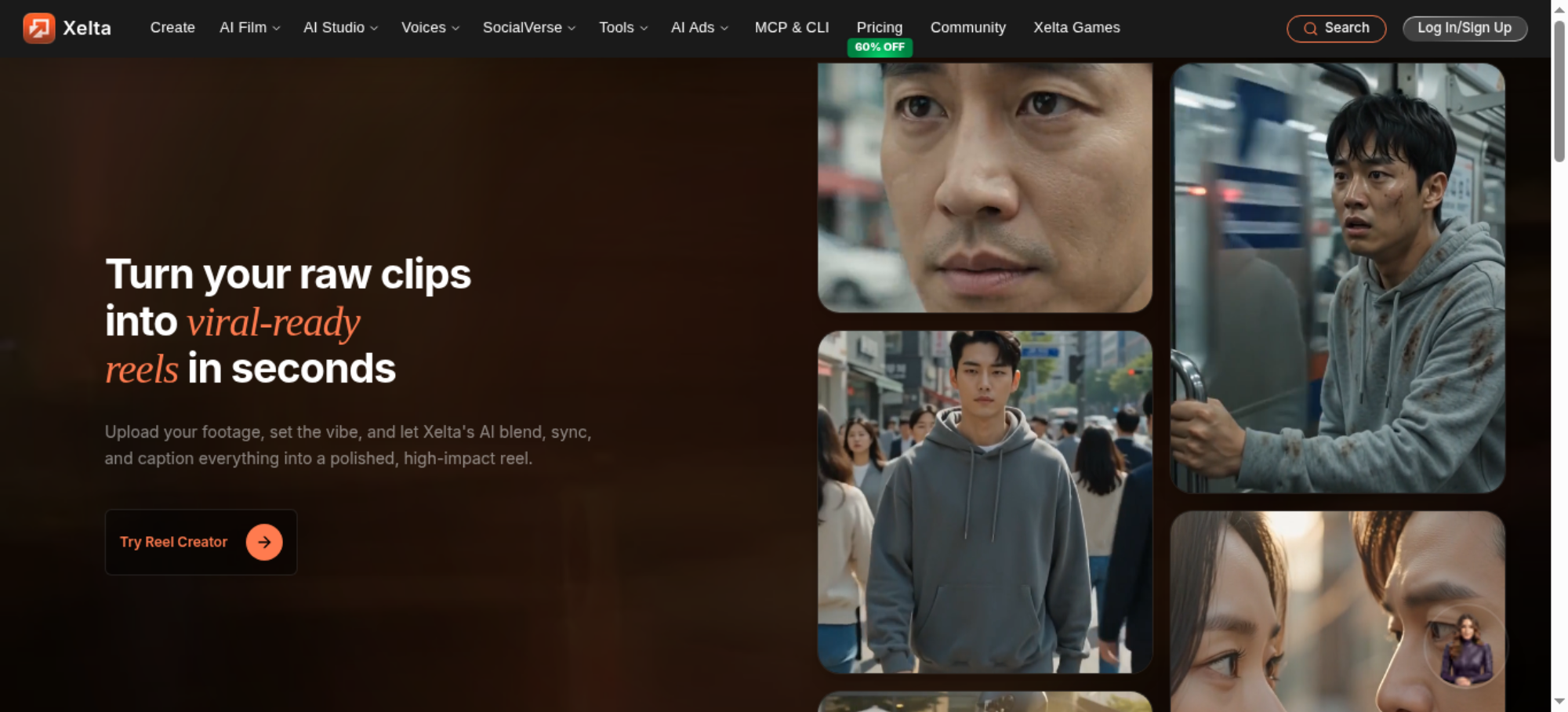Image resolution: width=1568 pixels, height=712 pixels.
Task: Click the Search button
Action: pos(1337,28)
